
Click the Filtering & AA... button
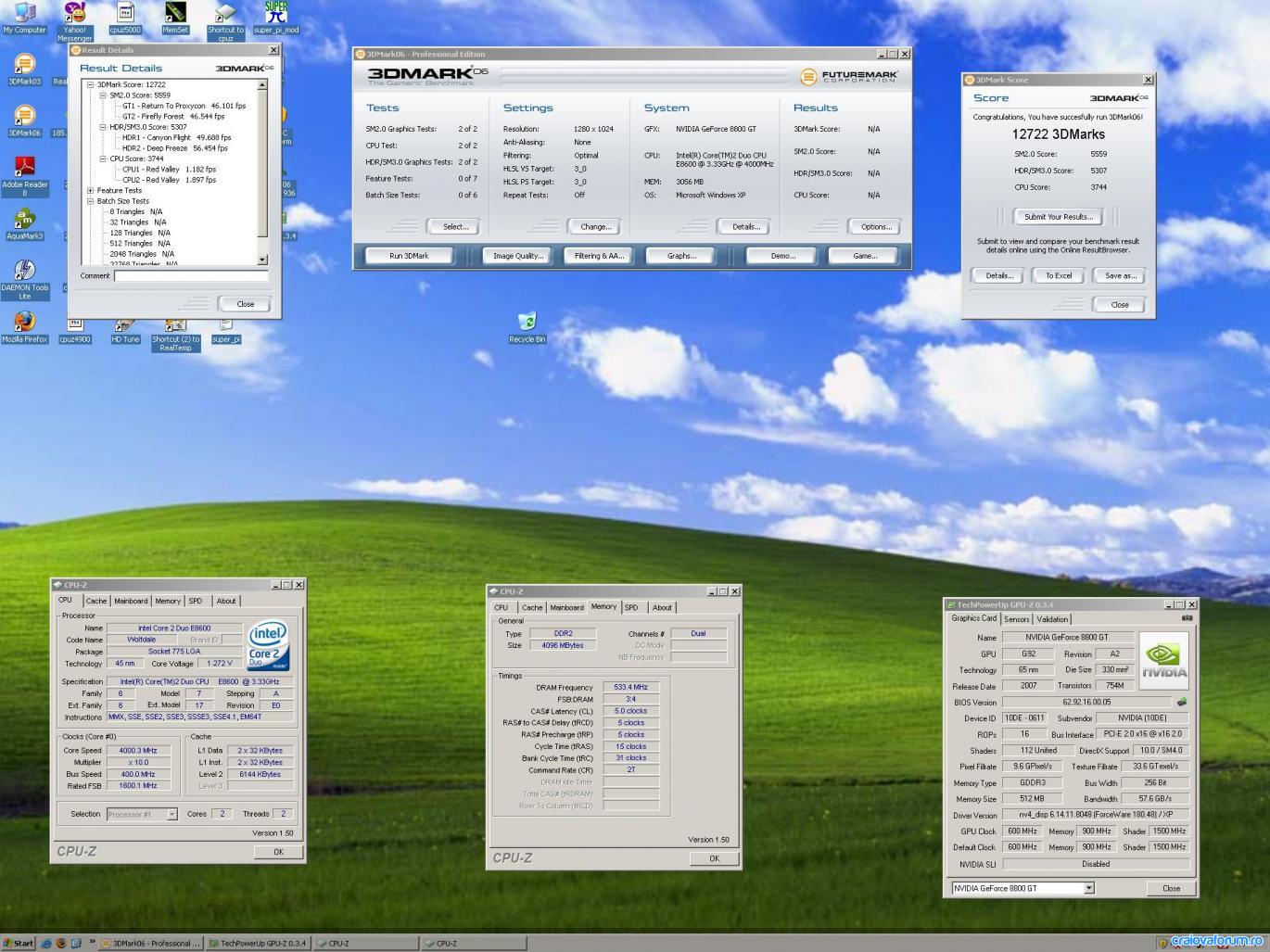599,255
